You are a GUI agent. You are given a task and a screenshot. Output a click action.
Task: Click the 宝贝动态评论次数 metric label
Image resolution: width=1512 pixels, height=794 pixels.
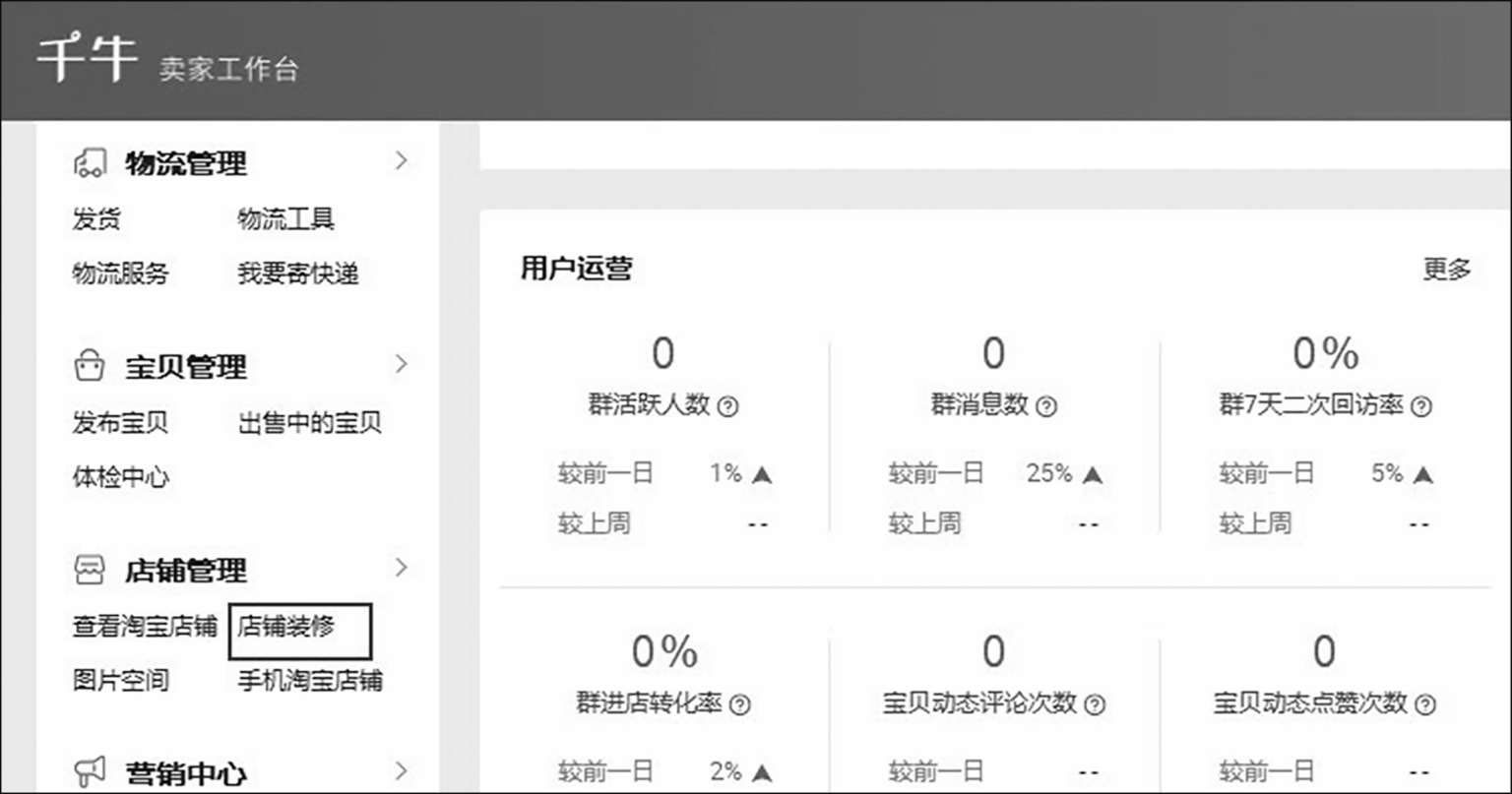(979, 703)
